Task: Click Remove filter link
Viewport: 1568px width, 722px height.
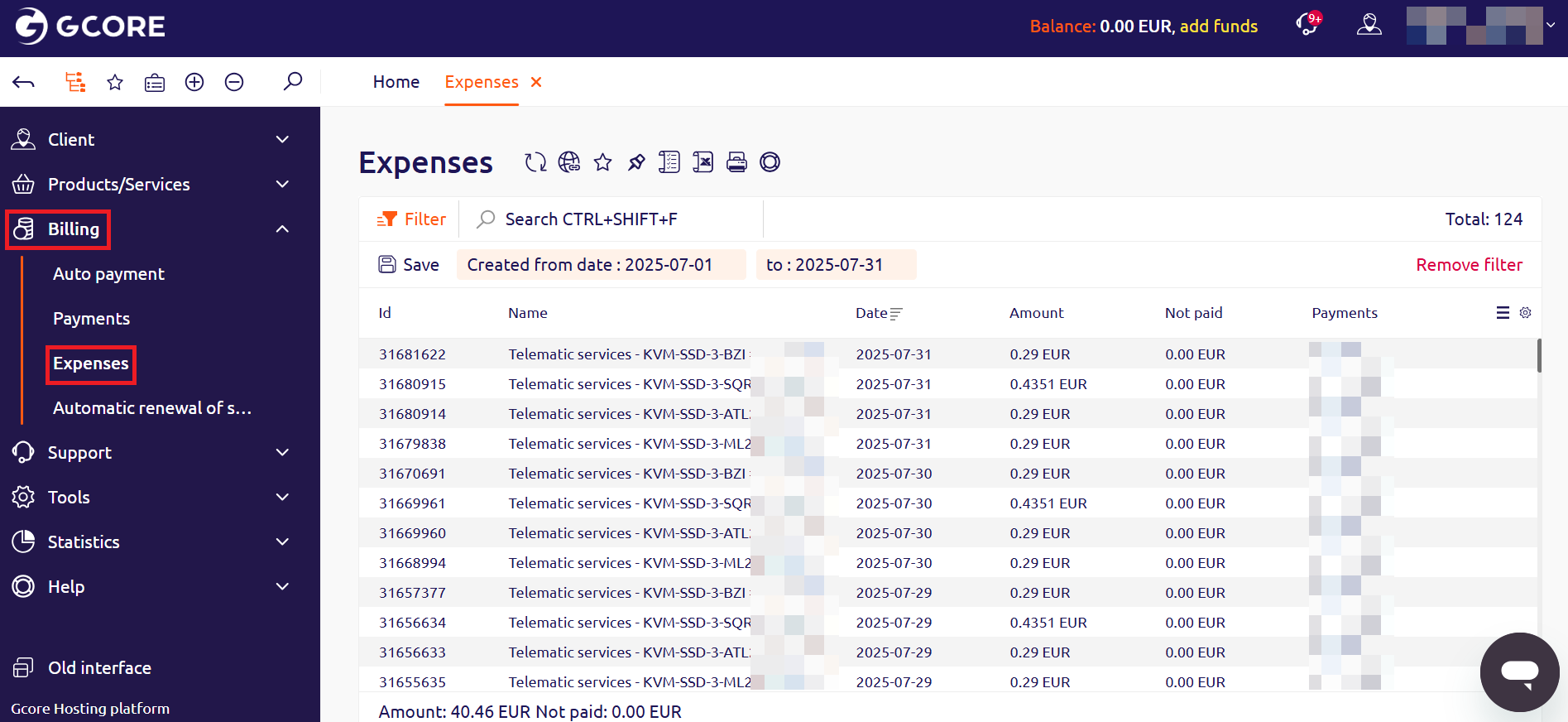Action: 1469,265
